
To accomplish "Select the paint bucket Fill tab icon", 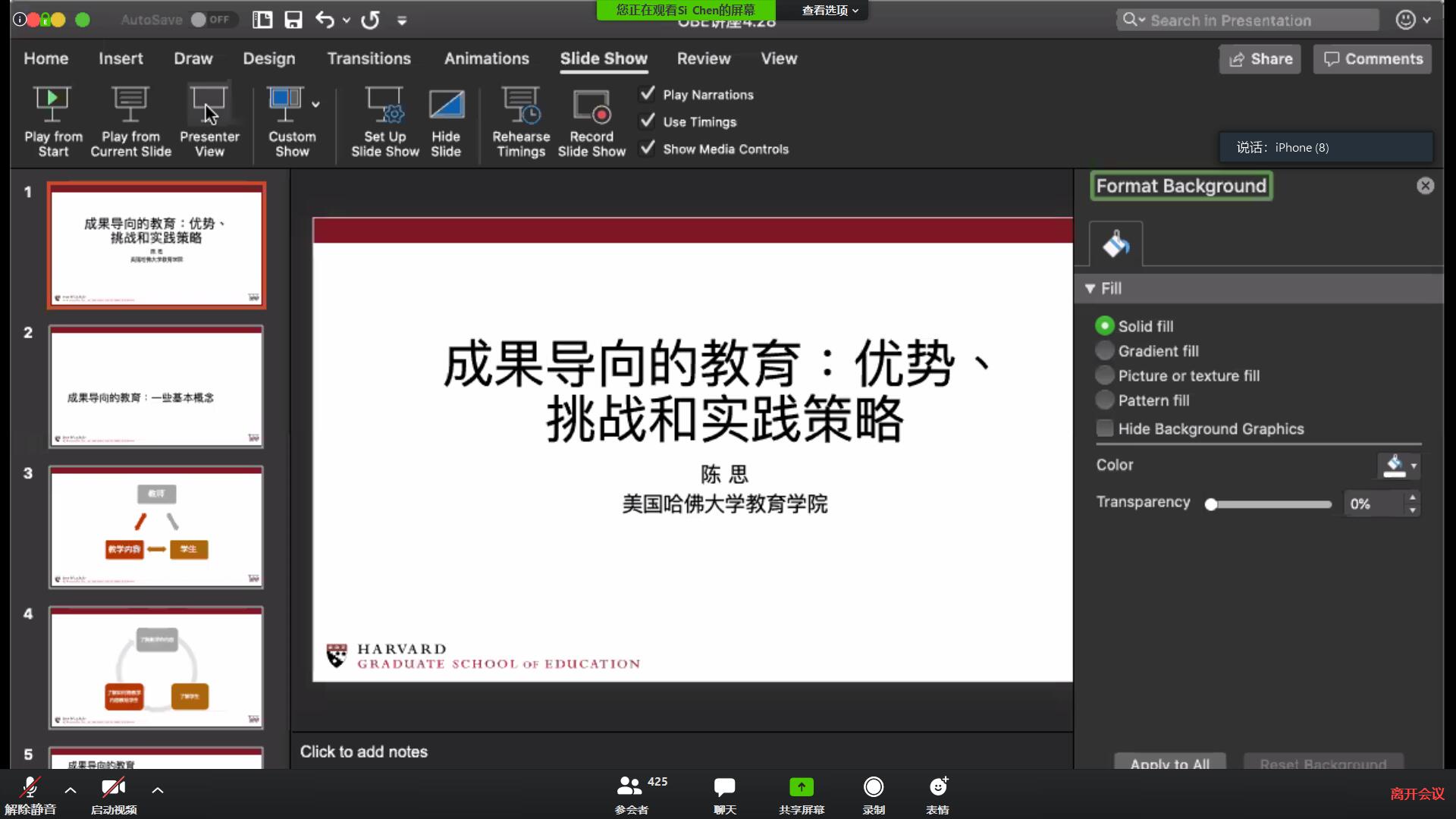I will tap(1116, 244).
